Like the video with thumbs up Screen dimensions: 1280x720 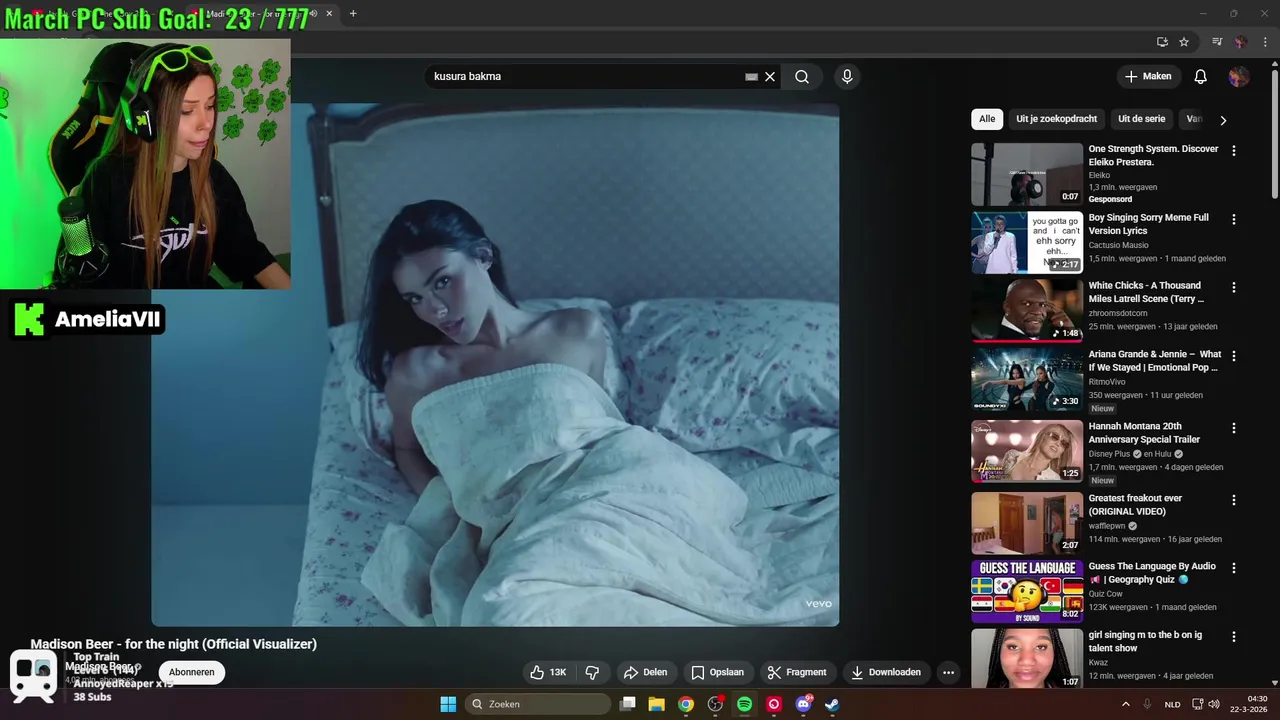point(548,672)
